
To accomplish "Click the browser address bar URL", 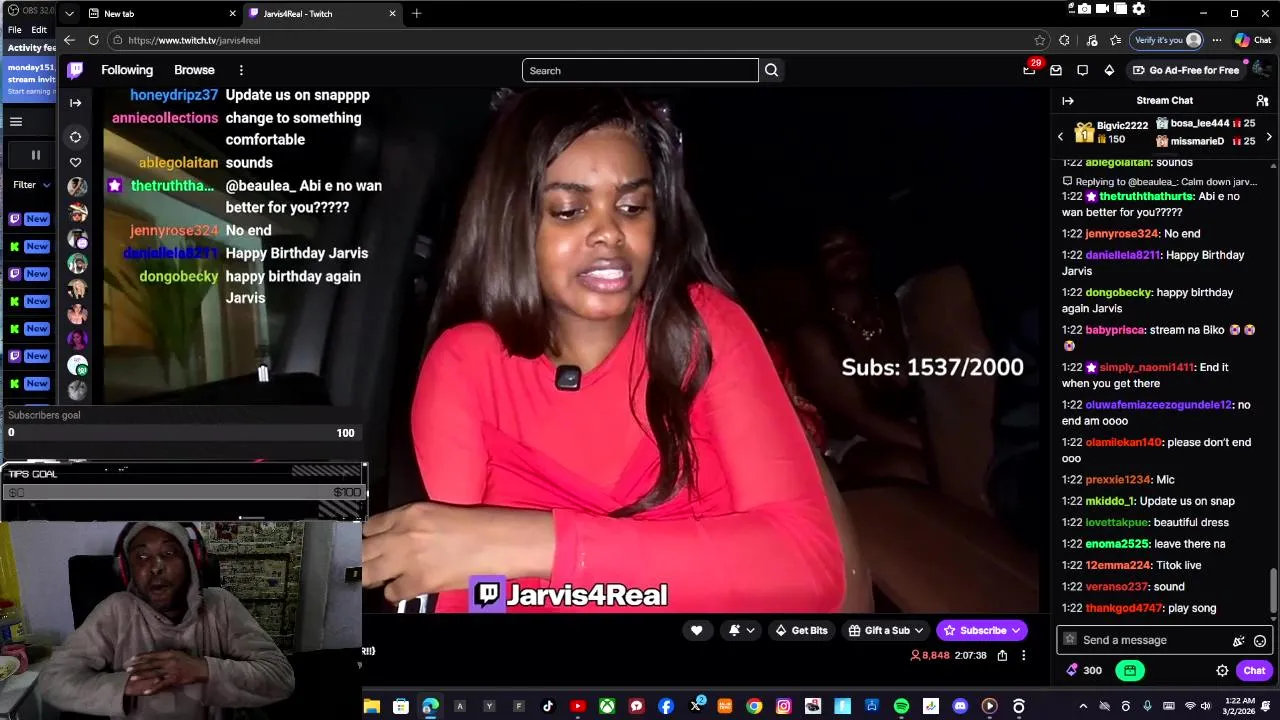I will coord(195,40).
